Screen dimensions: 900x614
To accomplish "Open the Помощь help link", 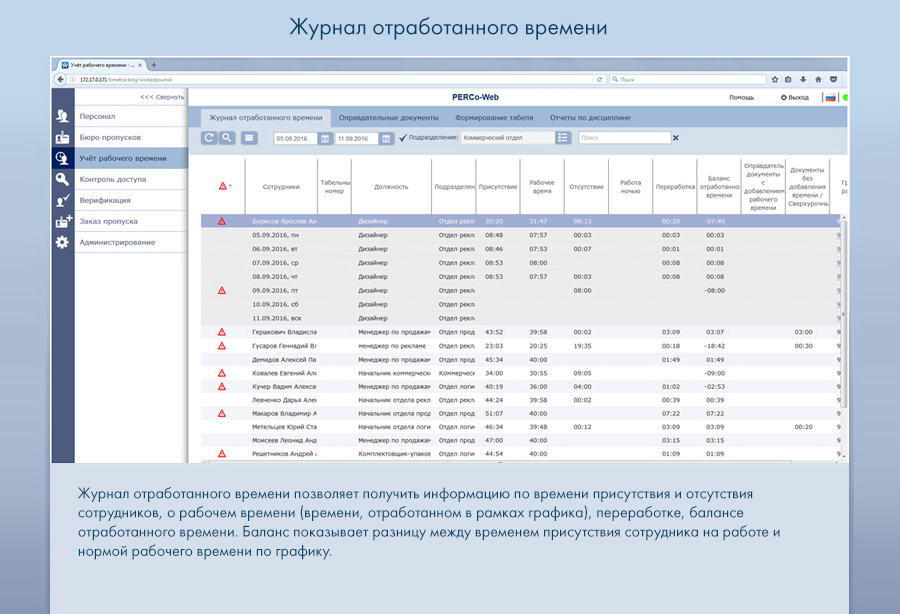I will pos(741,98).
